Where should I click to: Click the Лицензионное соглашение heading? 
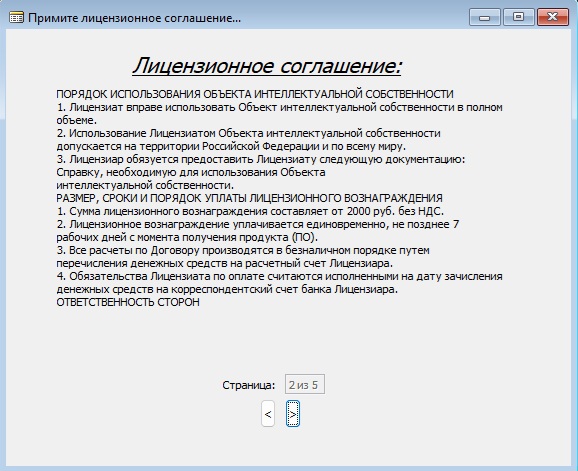point(267,66)
